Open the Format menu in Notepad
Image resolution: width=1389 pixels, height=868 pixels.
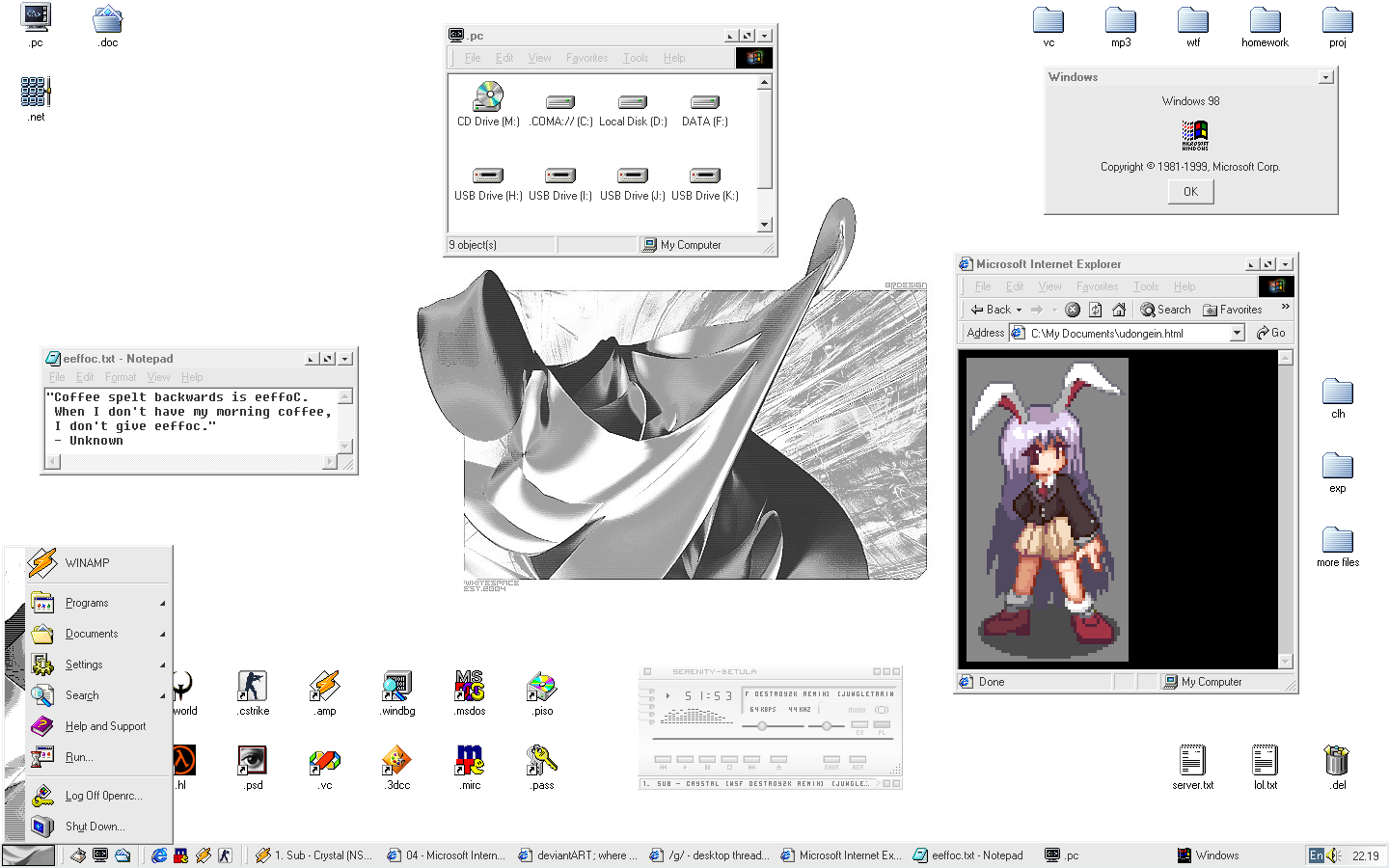click(121, 377)
